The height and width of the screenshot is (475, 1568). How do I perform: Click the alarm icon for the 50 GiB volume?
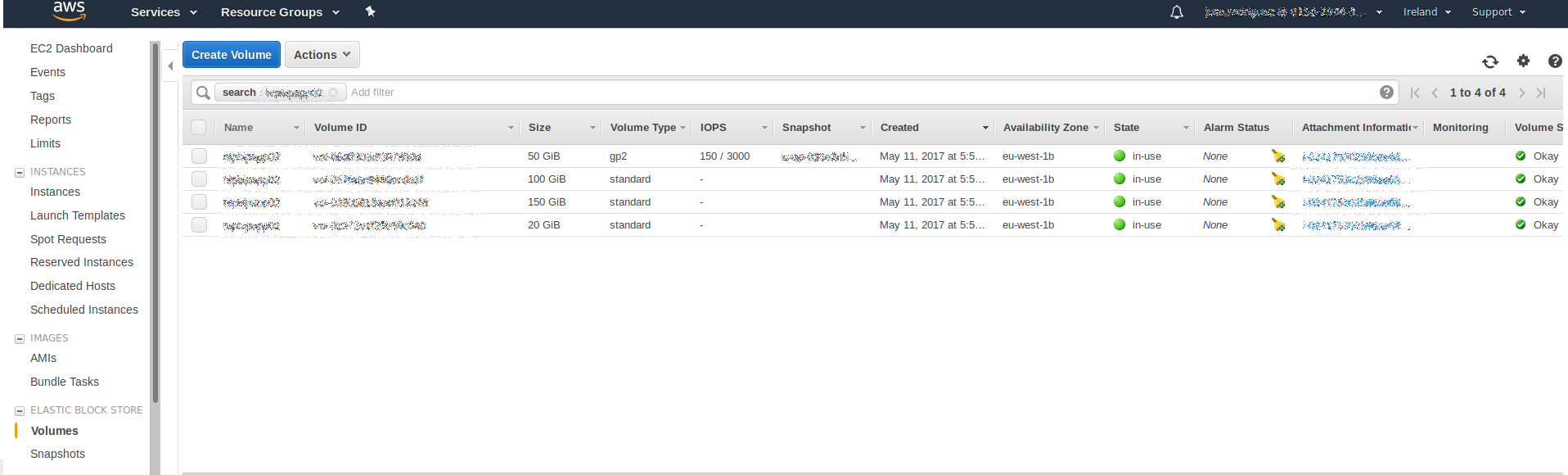(x=1277, y=156)
